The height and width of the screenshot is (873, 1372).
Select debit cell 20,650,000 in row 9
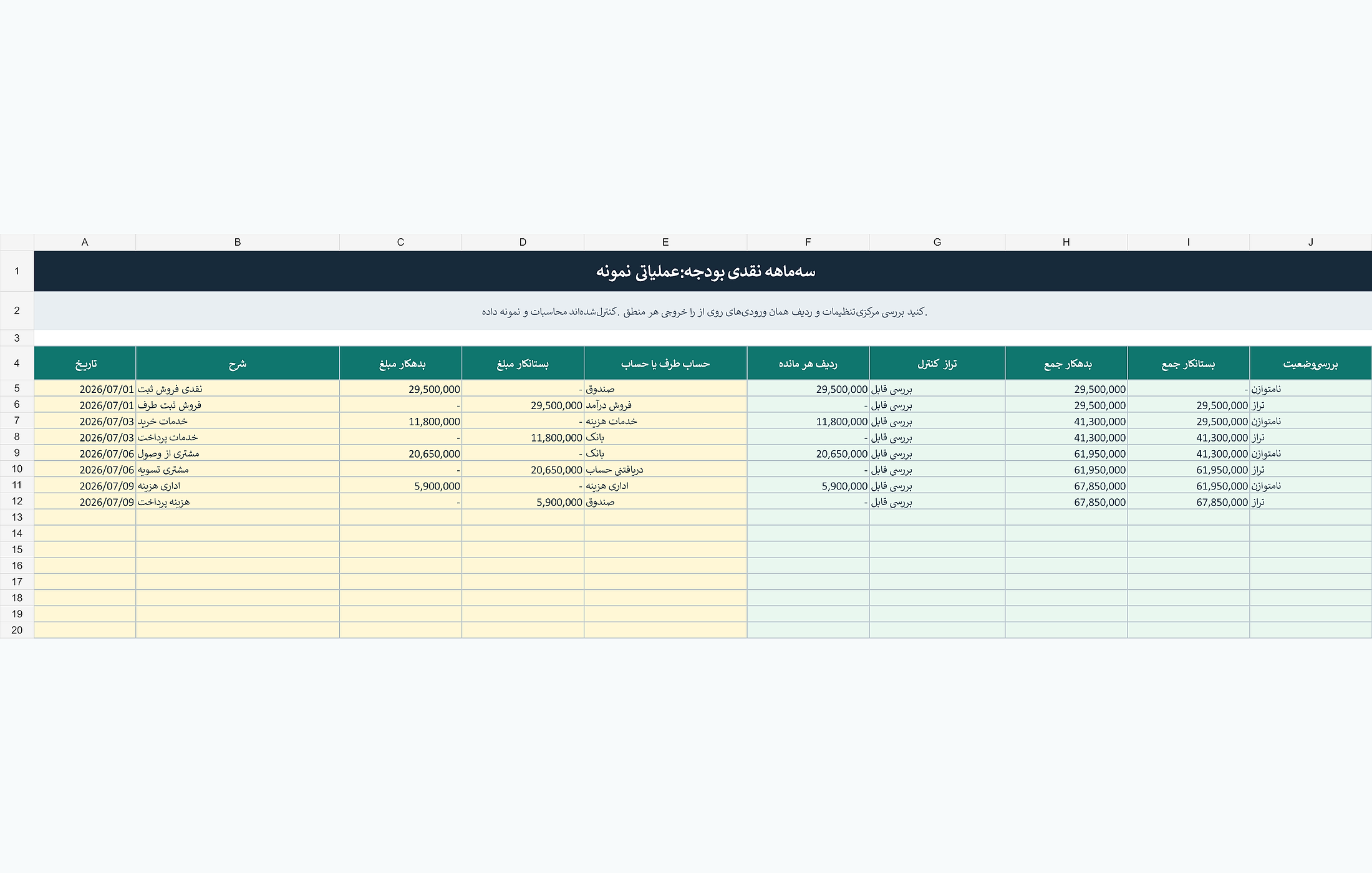[401, 453]
